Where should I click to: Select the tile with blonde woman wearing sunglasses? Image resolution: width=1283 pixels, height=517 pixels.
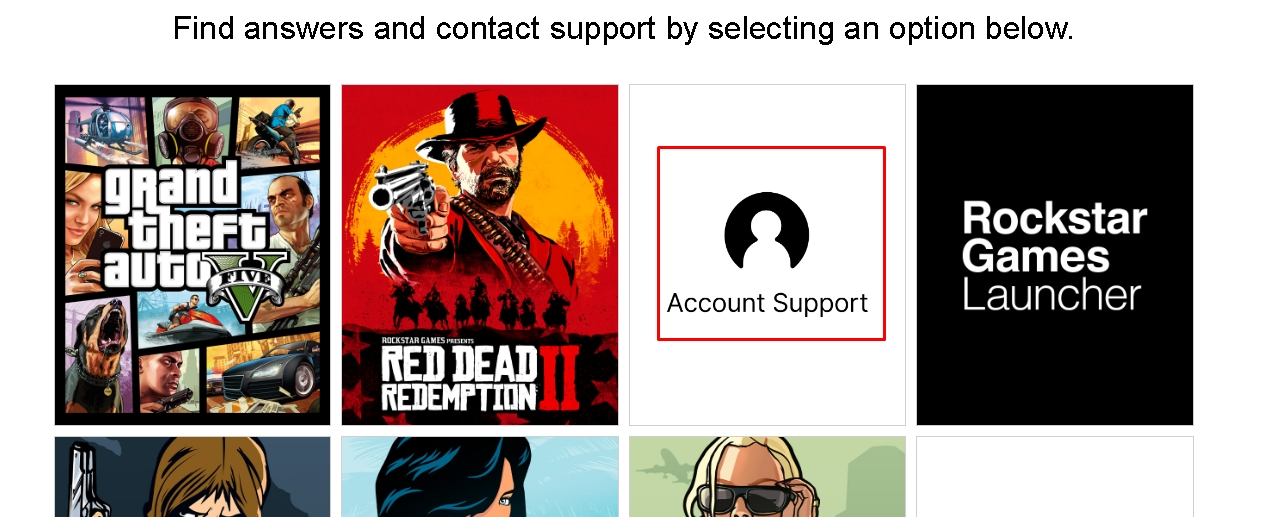(767, 477)
